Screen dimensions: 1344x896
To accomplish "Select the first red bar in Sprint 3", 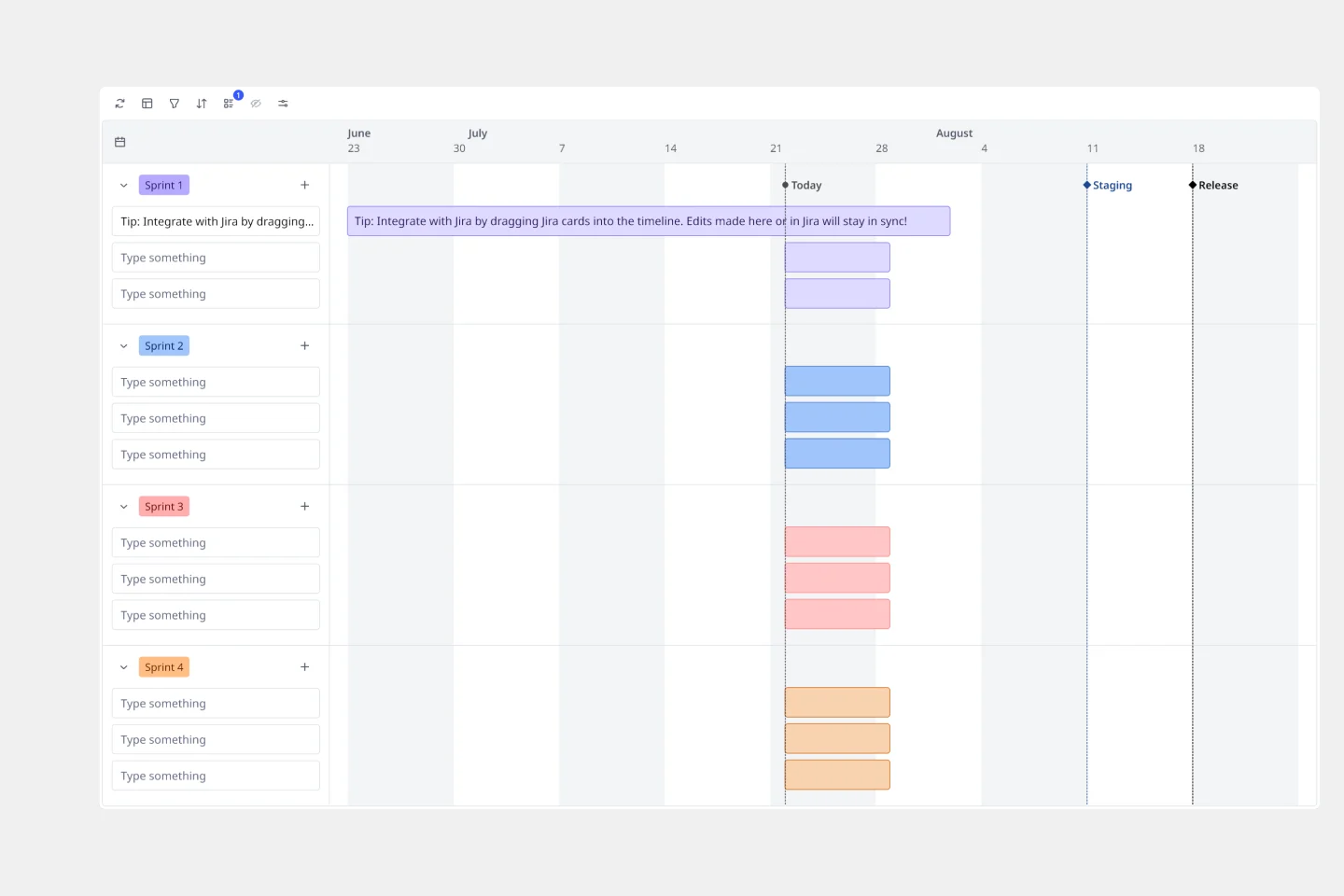I will pyautogui.click(x=837, y=541).
